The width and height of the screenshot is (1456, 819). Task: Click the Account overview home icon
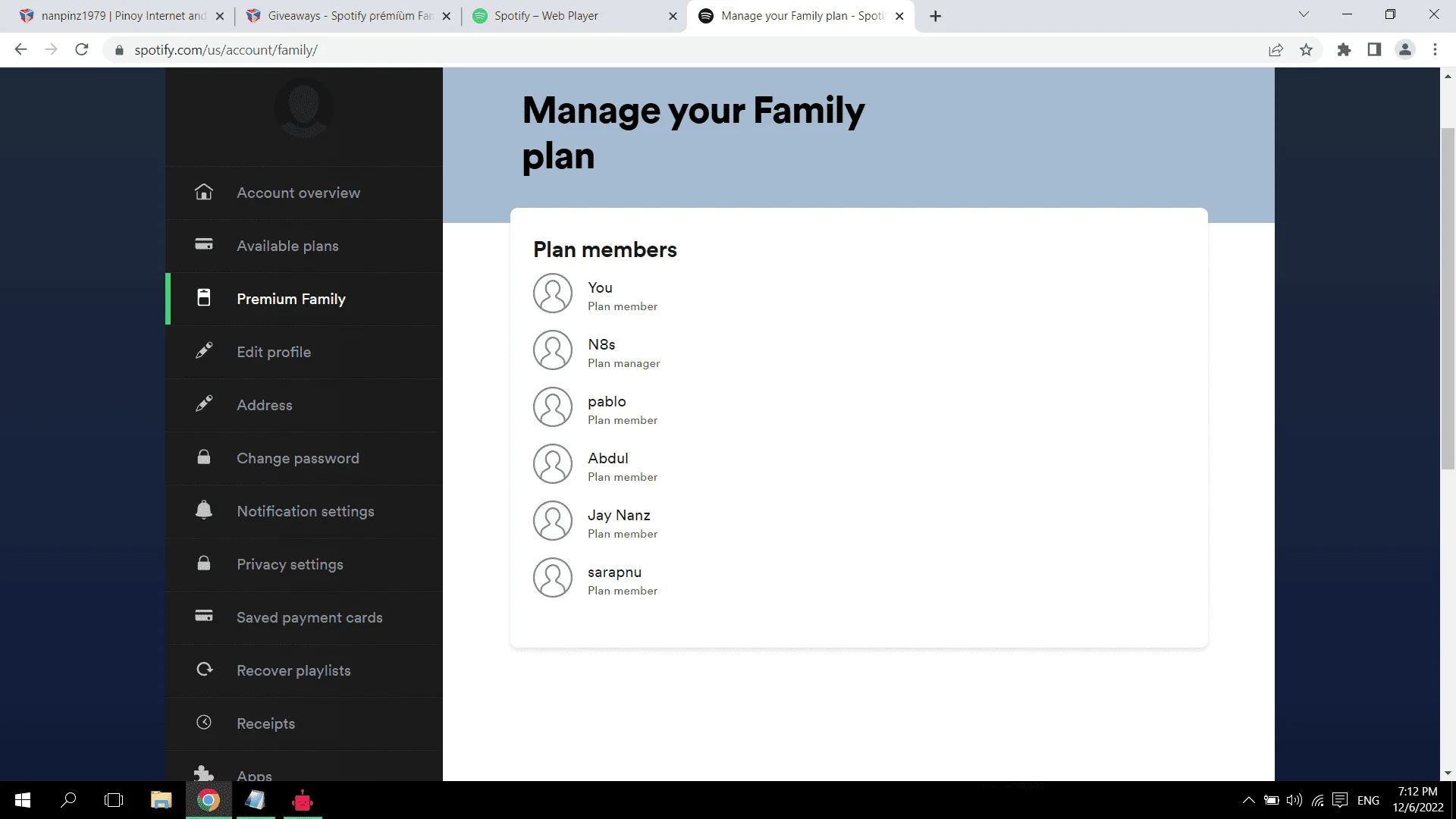204,192
